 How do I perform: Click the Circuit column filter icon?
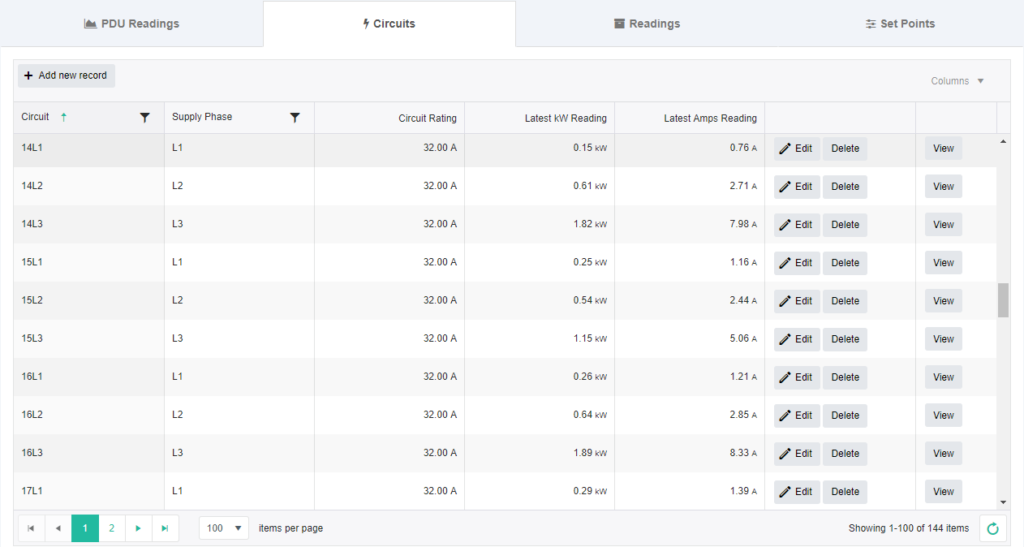pos(145,118)
